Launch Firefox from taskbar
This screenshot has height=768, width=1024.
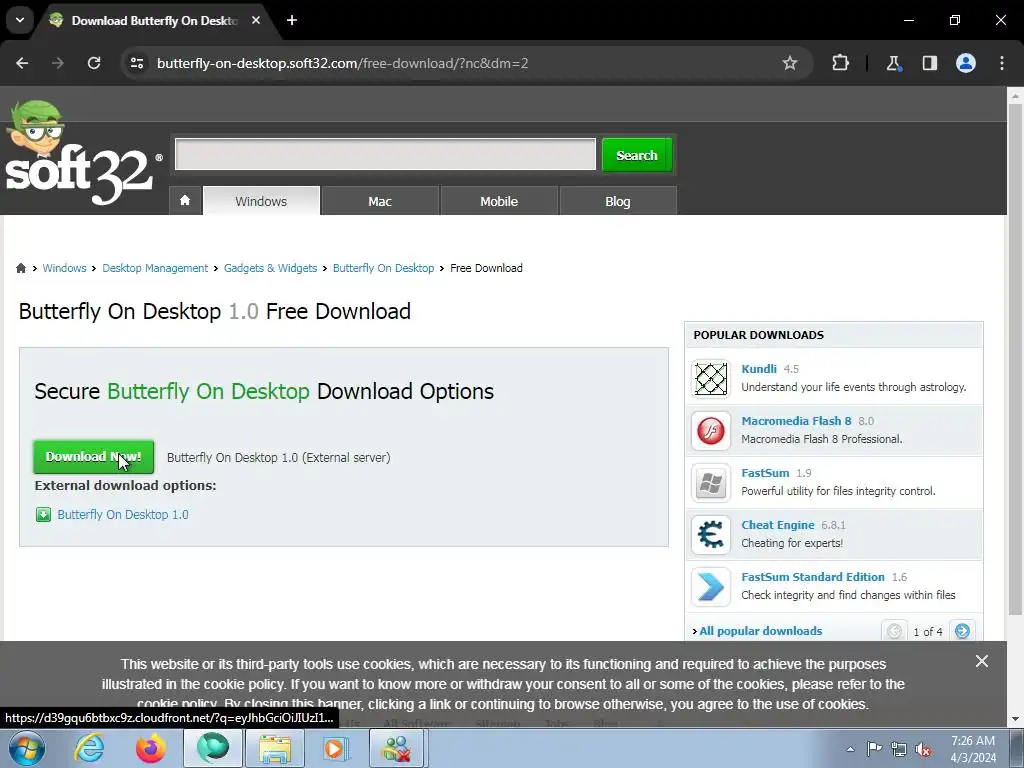[150, 748]
